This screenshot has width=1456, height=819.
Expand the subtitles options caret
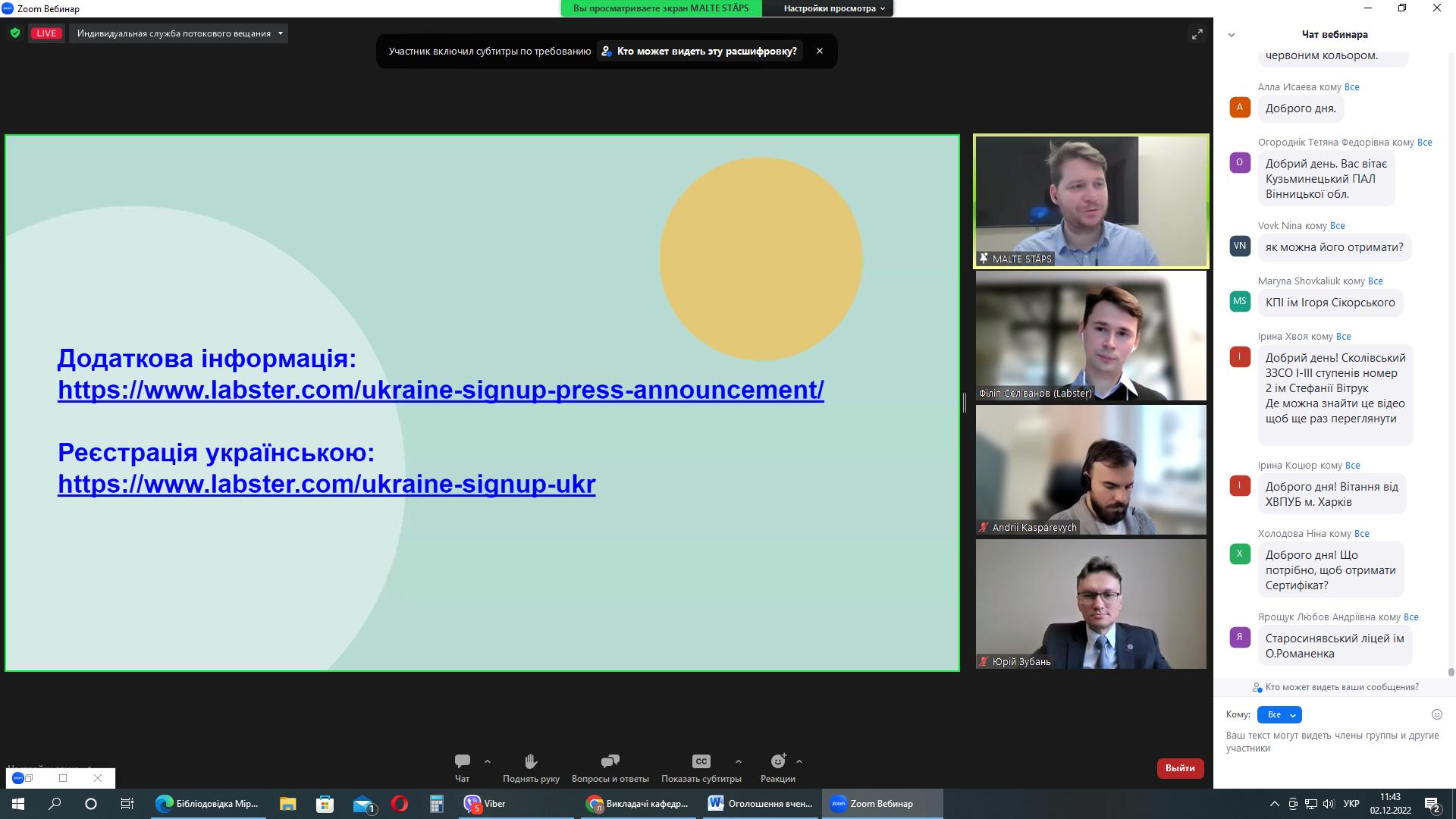click(x=738, y=761)
